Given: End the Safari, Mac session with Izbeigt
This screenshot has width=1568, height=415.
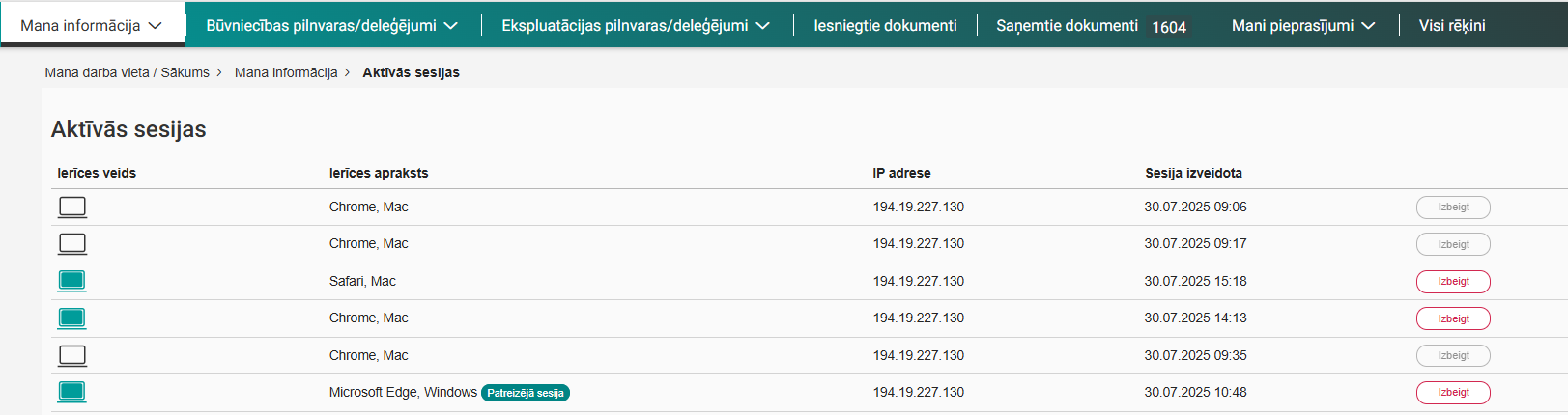Looking at the screenshot, I should [1453, 282].
